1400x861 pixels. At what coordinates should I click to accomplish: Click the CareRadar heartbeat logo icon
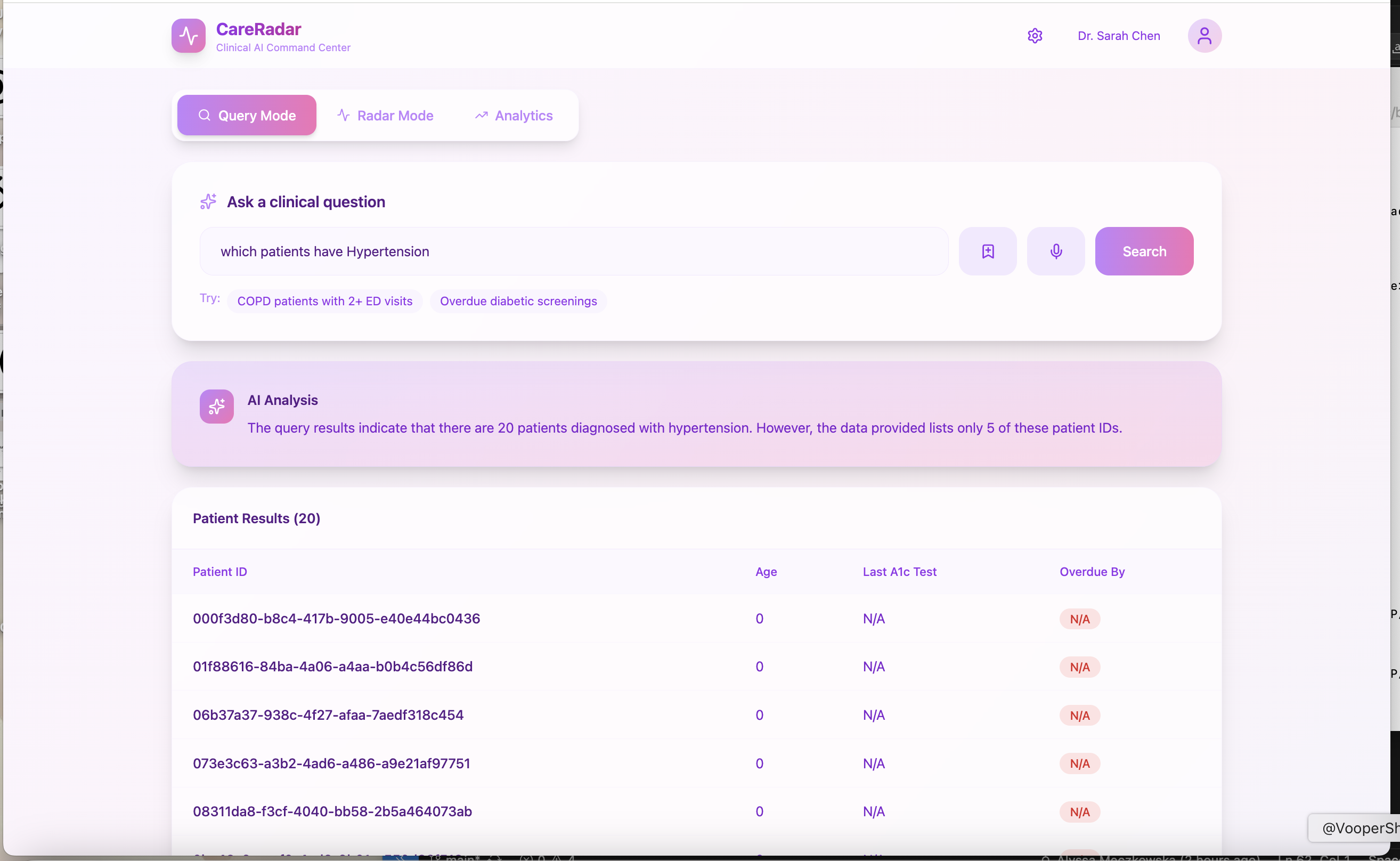pos(189,35)
